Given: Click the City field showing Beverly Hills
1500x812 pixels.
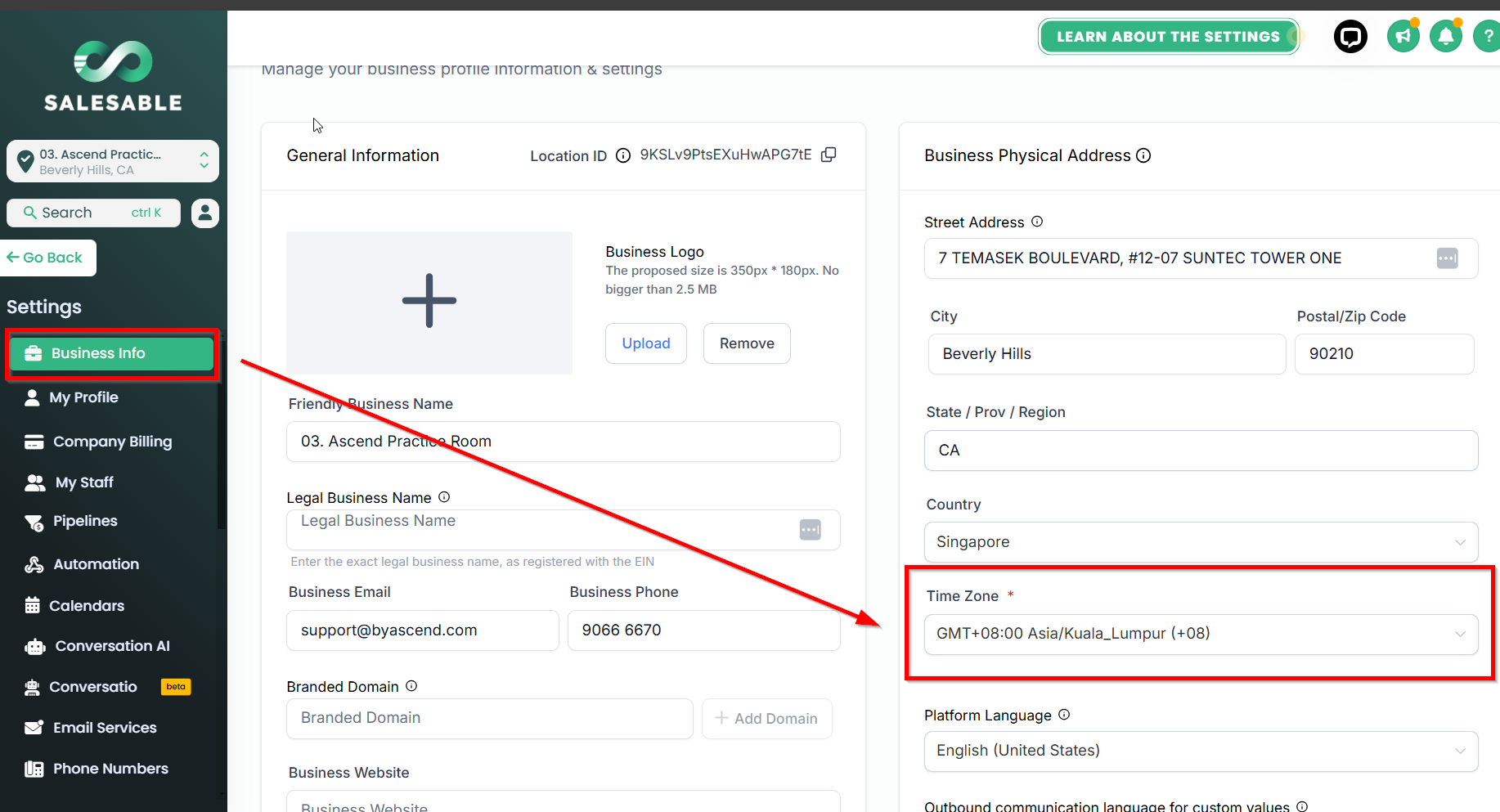Looking at the screenshot, I should (1107, 354).
